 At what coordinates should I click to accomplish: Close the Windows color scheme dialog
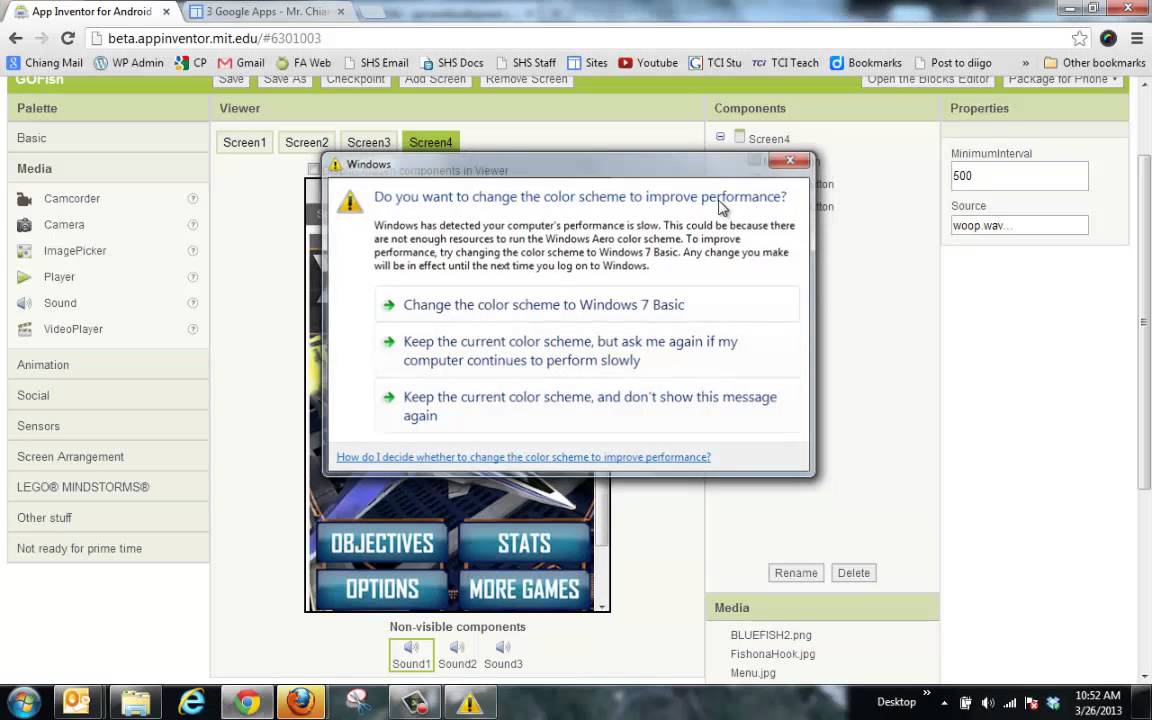click(789, 160)
